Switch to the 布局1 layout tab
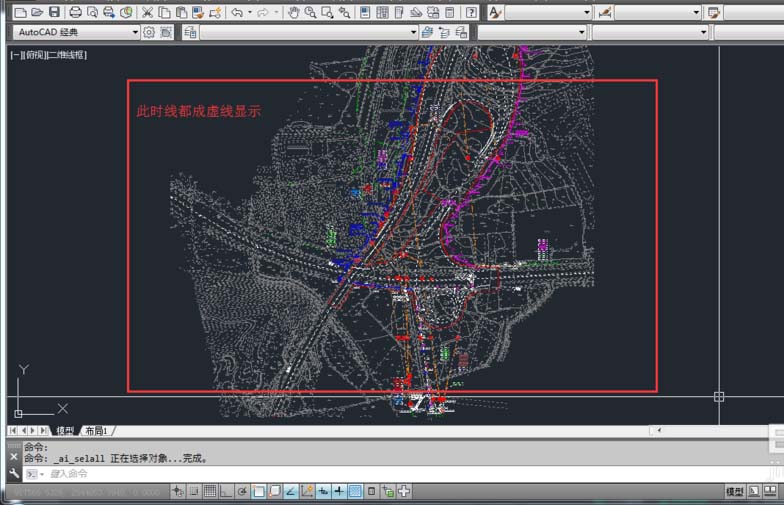This screenshot has height=505, width=784. (96, 431)
